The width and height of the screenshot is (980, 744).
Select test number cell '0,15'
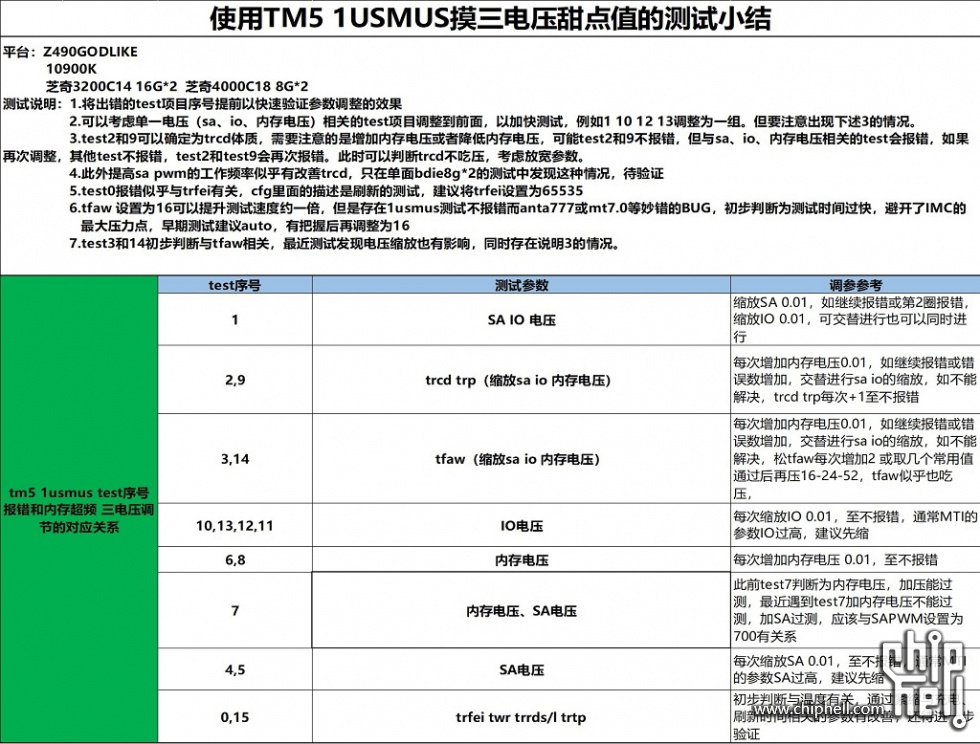coord(235,717)
